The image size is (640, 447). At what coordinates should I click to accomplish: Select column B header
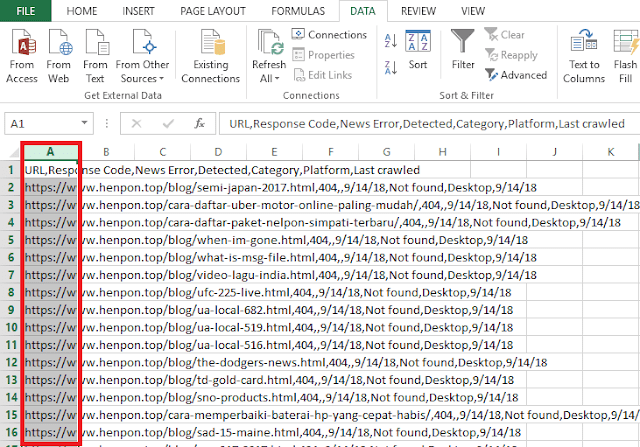pyautogui.click(x=106, y=152)
